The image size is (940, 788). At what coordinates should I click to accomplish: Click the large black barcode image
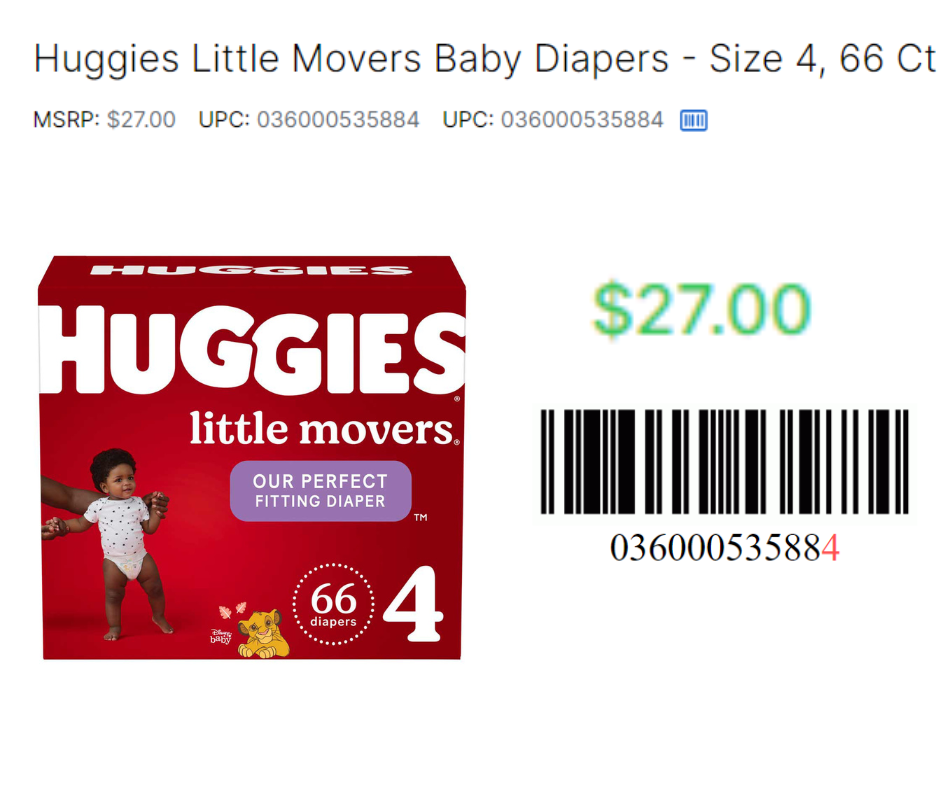coord(725,462)
